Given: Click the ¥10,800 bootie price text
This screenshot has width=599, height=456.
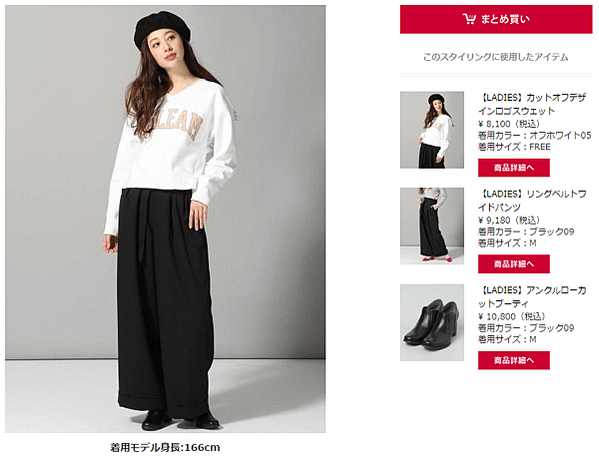Looking at the screenshot, I should point(512,317).
